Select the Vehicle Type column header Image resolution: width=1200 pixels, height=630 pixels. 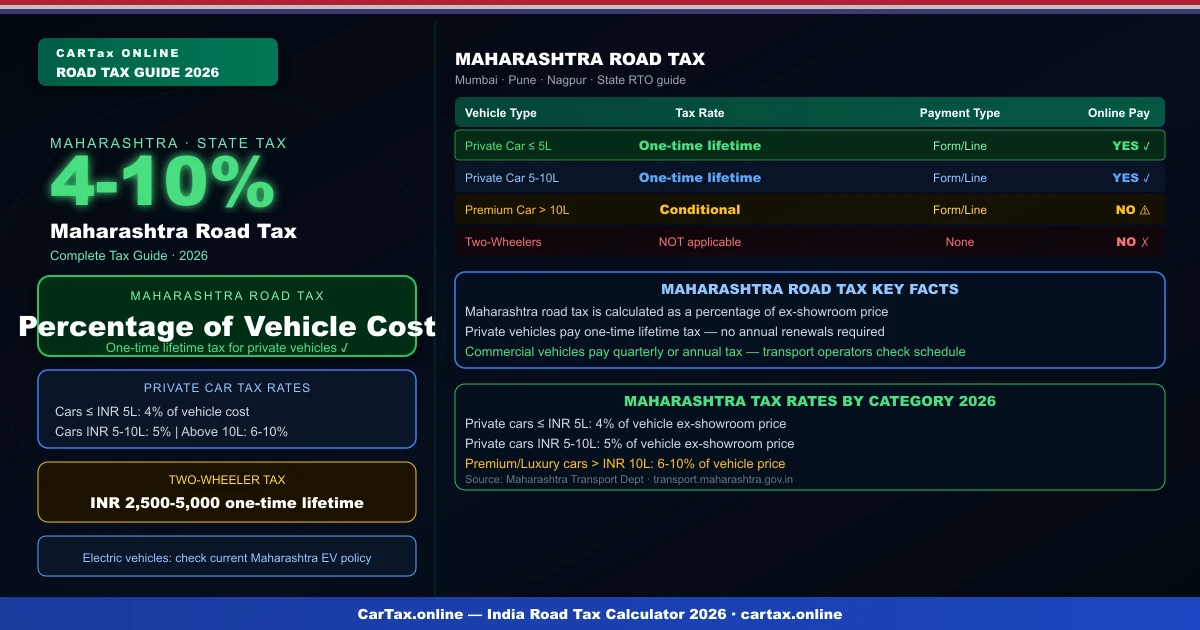pos(500,112)
